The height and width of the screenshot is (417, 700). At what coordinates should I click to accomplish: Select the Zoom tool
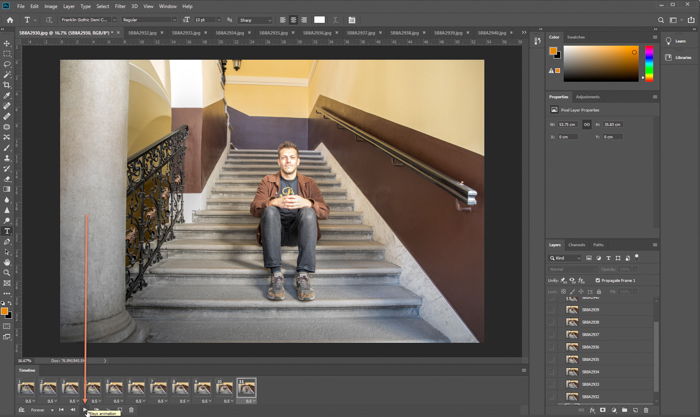[x=7, y=272]
